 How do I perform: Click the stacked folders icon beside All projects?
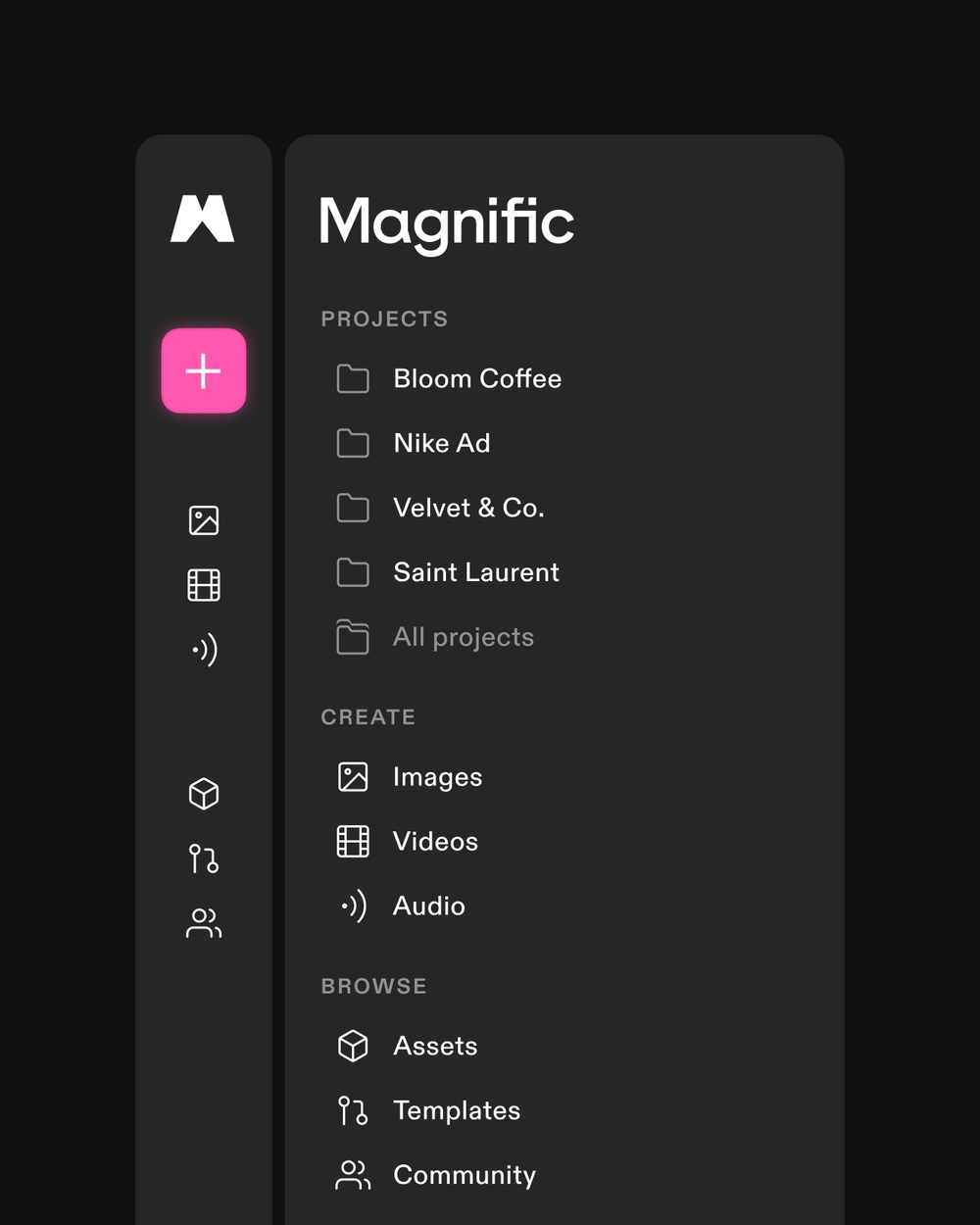(353, 637)
